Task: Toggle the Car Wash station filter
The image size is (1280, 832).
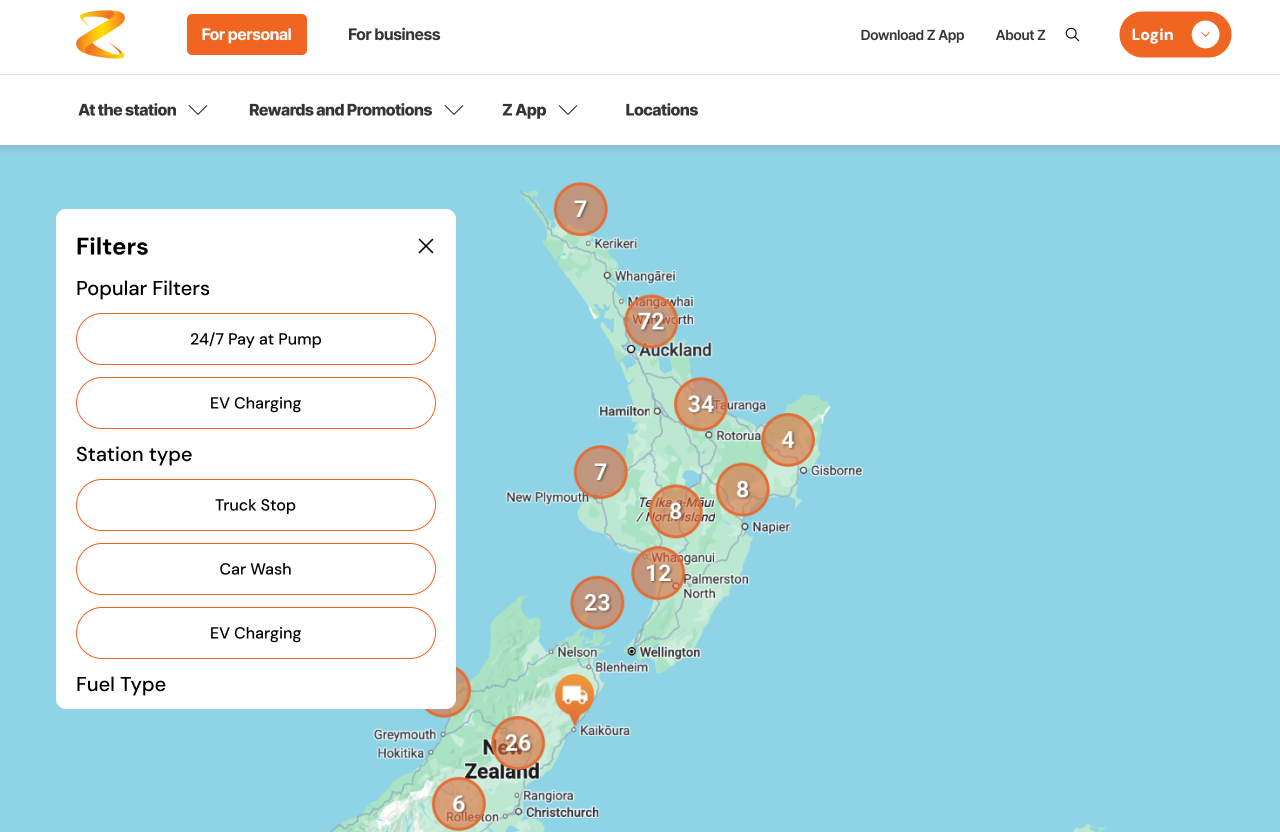Action: pos(256,569)
